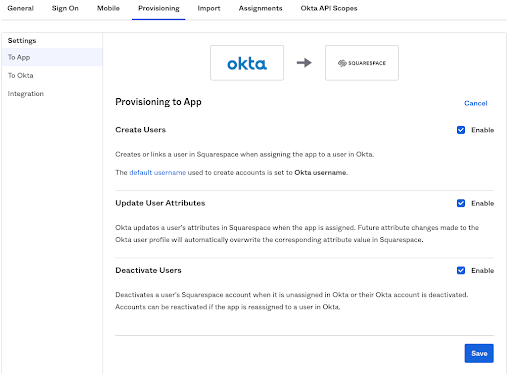Select To Okta in Settings sidebar
512x374 pixels.
pos(52,75)
